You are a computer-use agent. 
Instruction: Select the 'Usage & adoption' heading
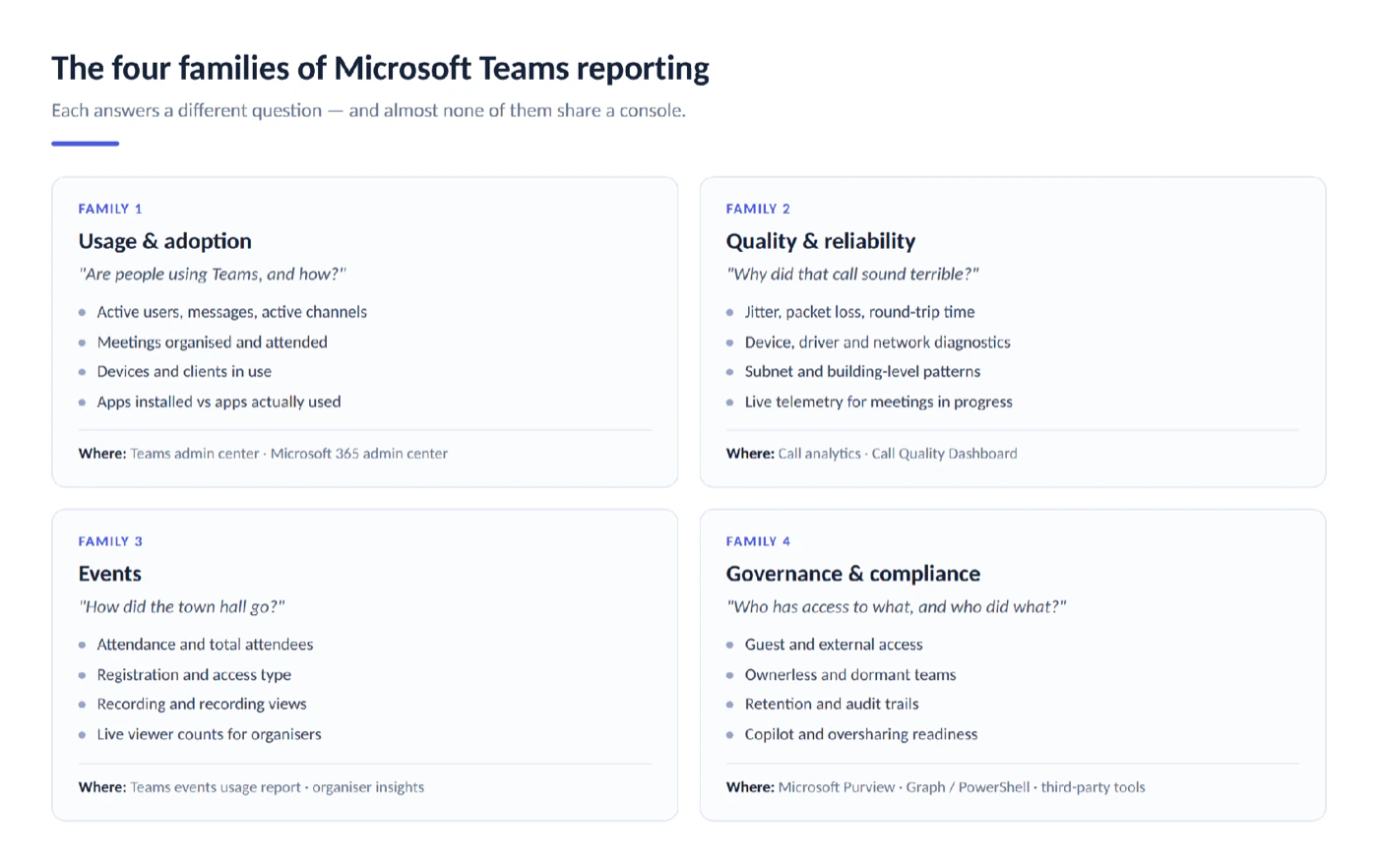click(164, 241)
